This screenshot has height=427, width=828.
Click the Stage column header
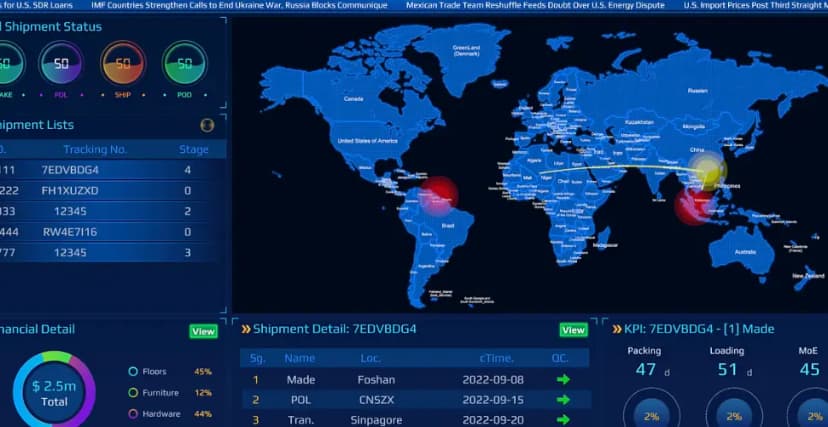193,149
